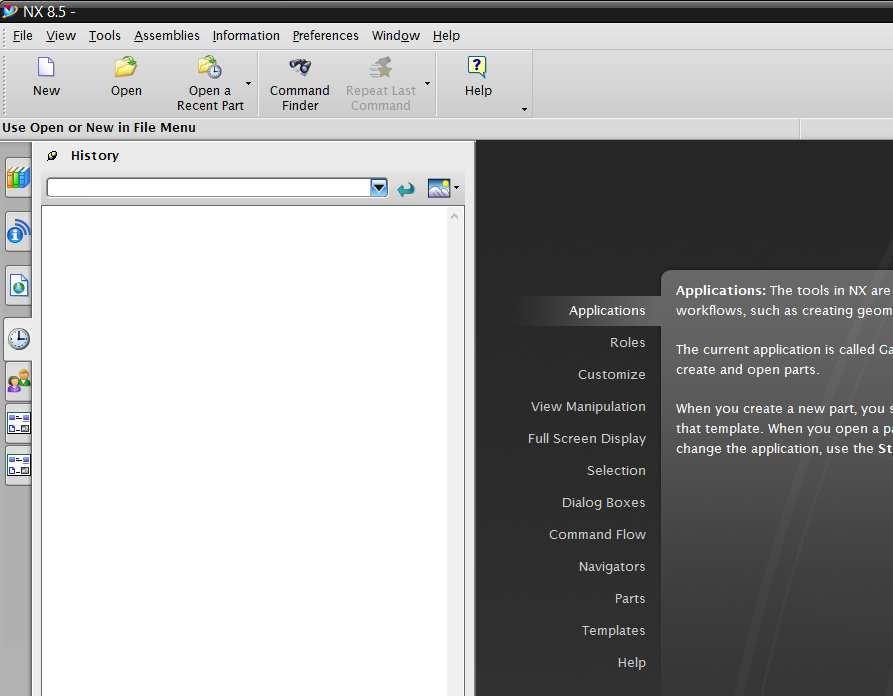This screenshot has width=893, height=696.
Task: Select the Navigators welcome topic
Action: coord(612,567)
